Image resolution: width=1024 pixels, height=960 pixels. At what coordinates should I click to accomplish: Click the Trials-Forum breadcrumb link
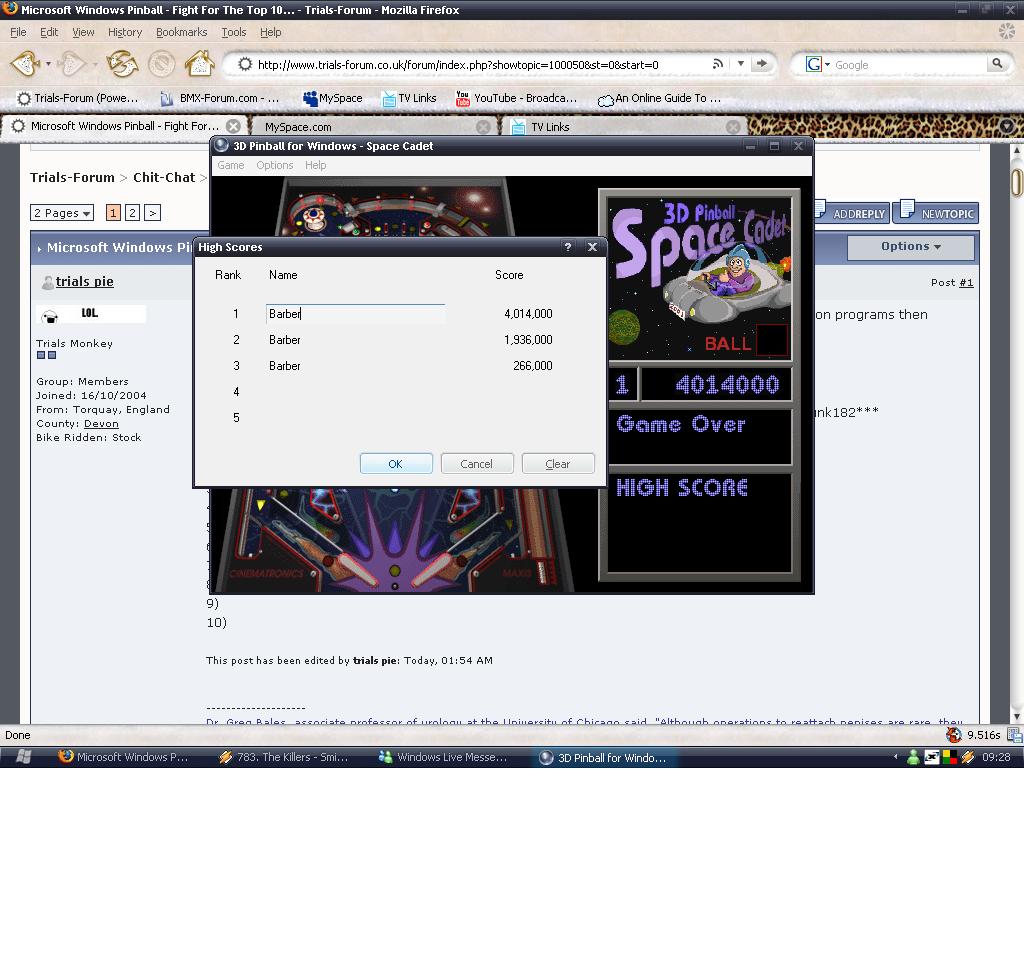tap(72, 178)
